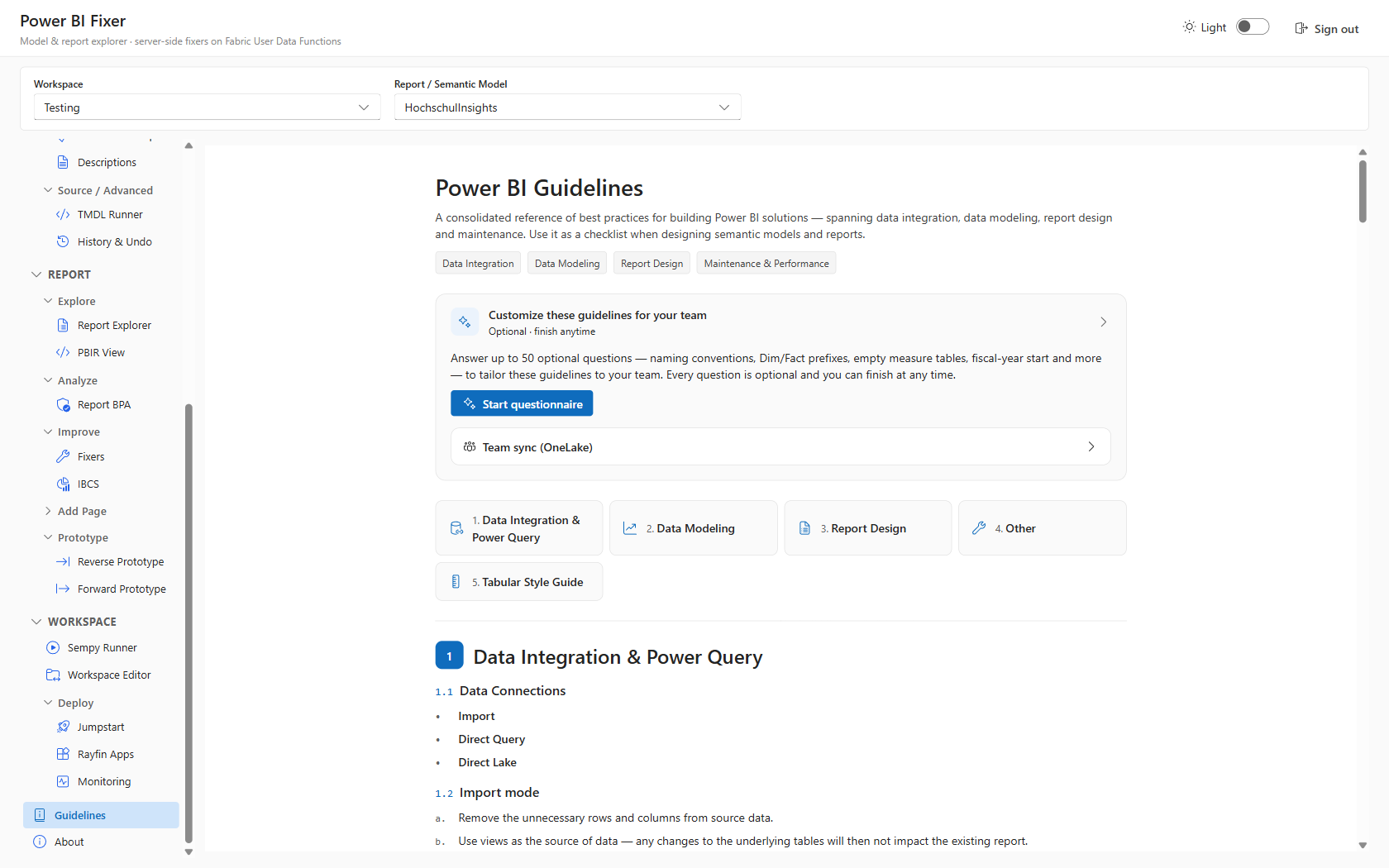Click the Descriptions document icon
This screenshot has height=868, width=1389.
(x=63, y=162)
